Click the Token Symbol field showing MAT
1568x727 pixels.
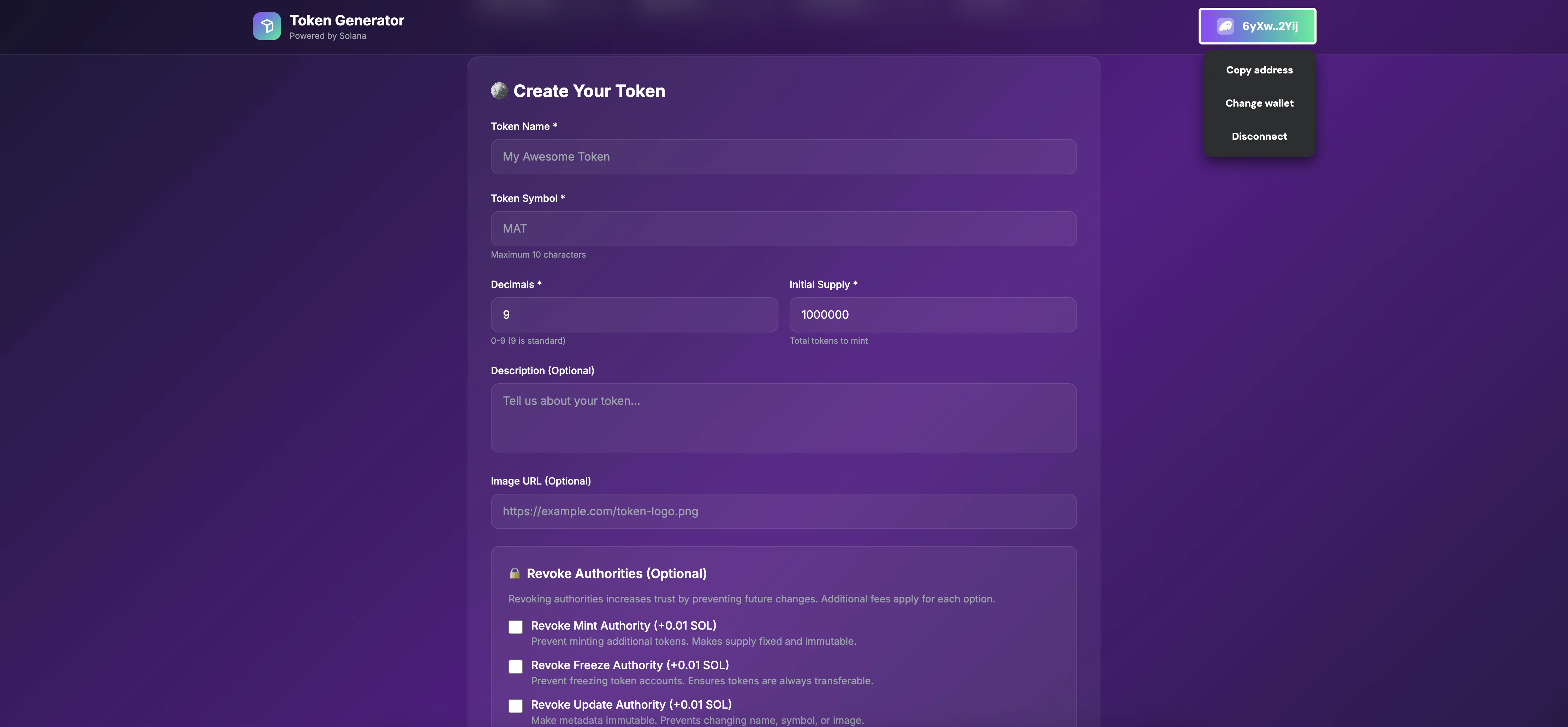tap(783, 229)
